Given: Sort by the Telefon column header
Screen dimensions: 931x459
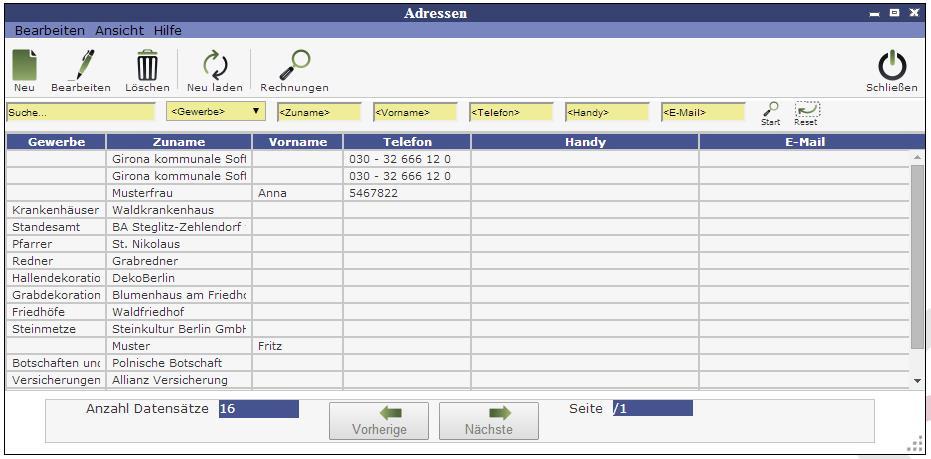Looking at the screenshot, I should point(407,142).
